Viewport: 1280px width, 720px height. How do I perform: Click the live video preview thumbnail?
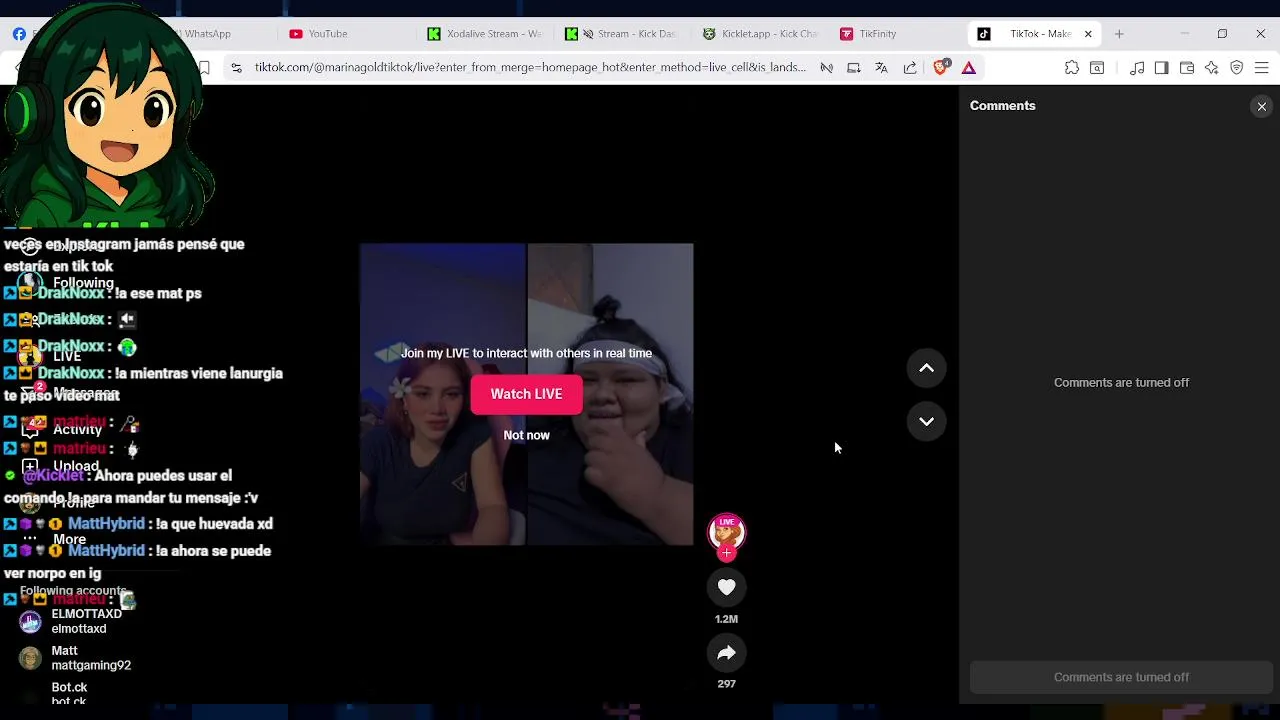[x=526, y=394]
